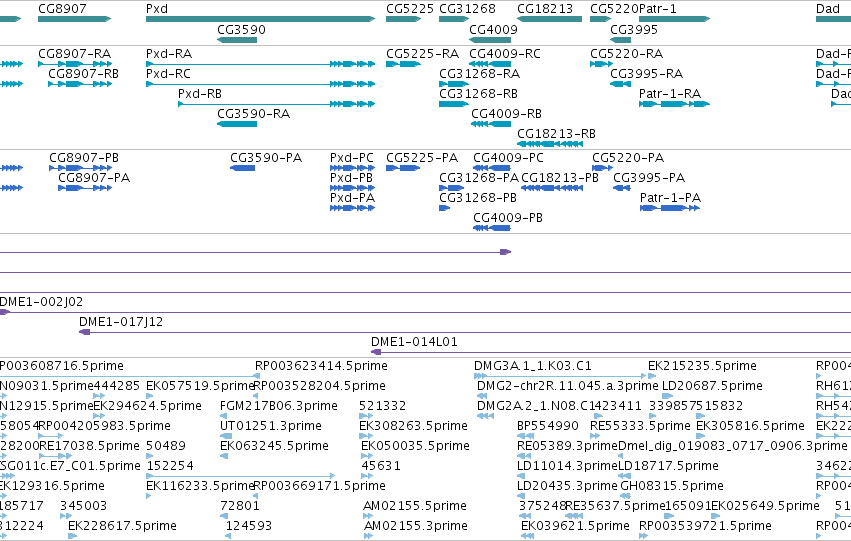Open EST EK215235.5prime
Viewport: 851px width, 541px height.
tap(702, 366)
